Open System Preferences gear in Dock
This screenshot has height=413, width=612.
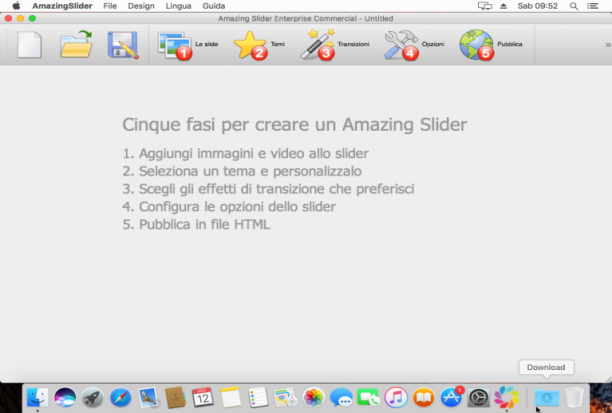coord(479,398)
